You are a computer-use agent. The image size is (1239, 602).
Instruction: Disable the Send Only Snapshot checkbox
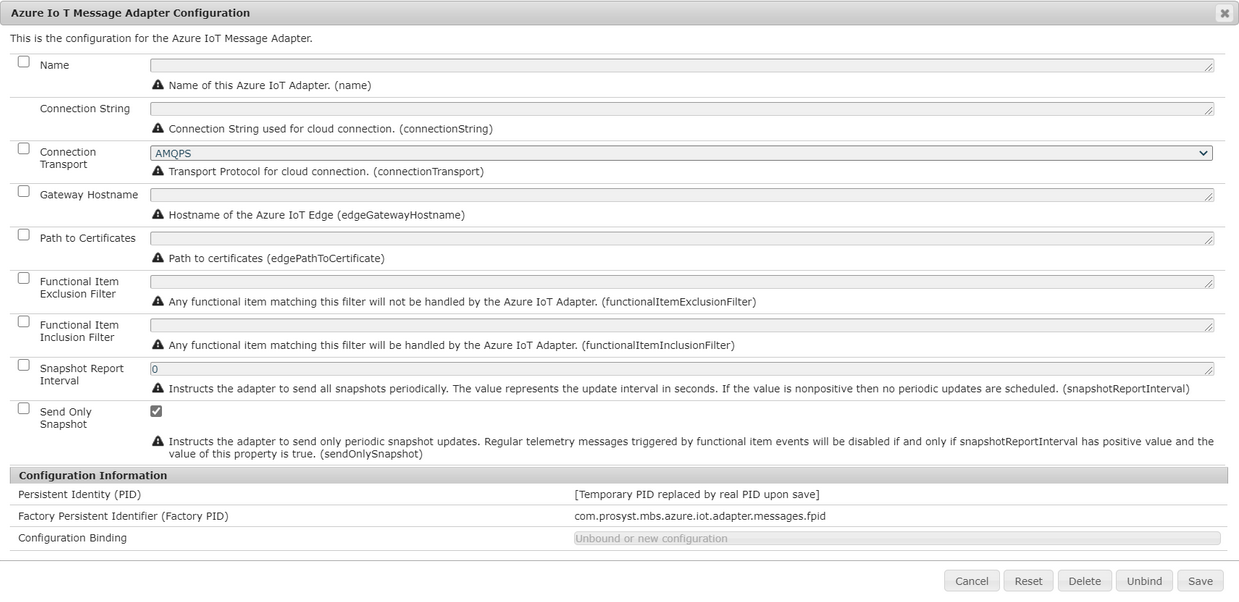pyautogui.click(x=155, y=410)
